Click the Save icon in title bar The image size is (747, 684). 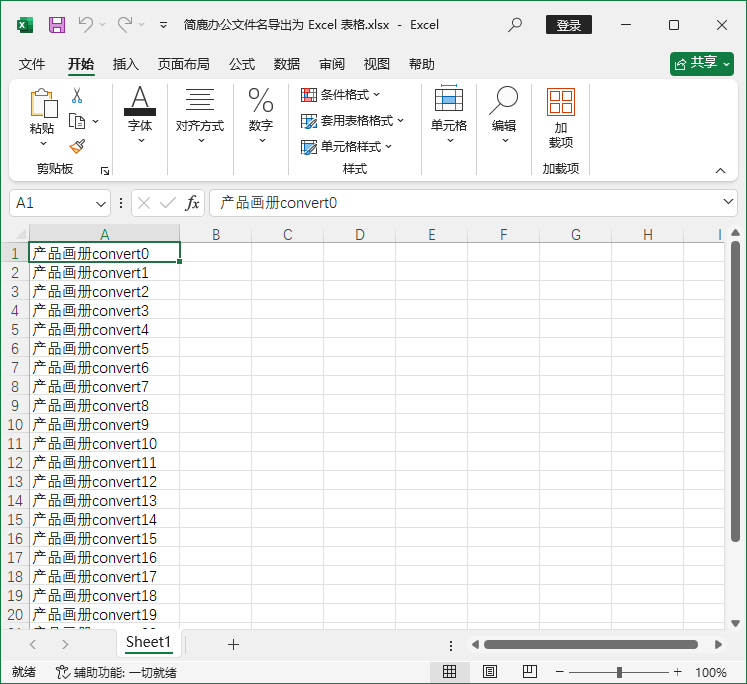(57, 24)
